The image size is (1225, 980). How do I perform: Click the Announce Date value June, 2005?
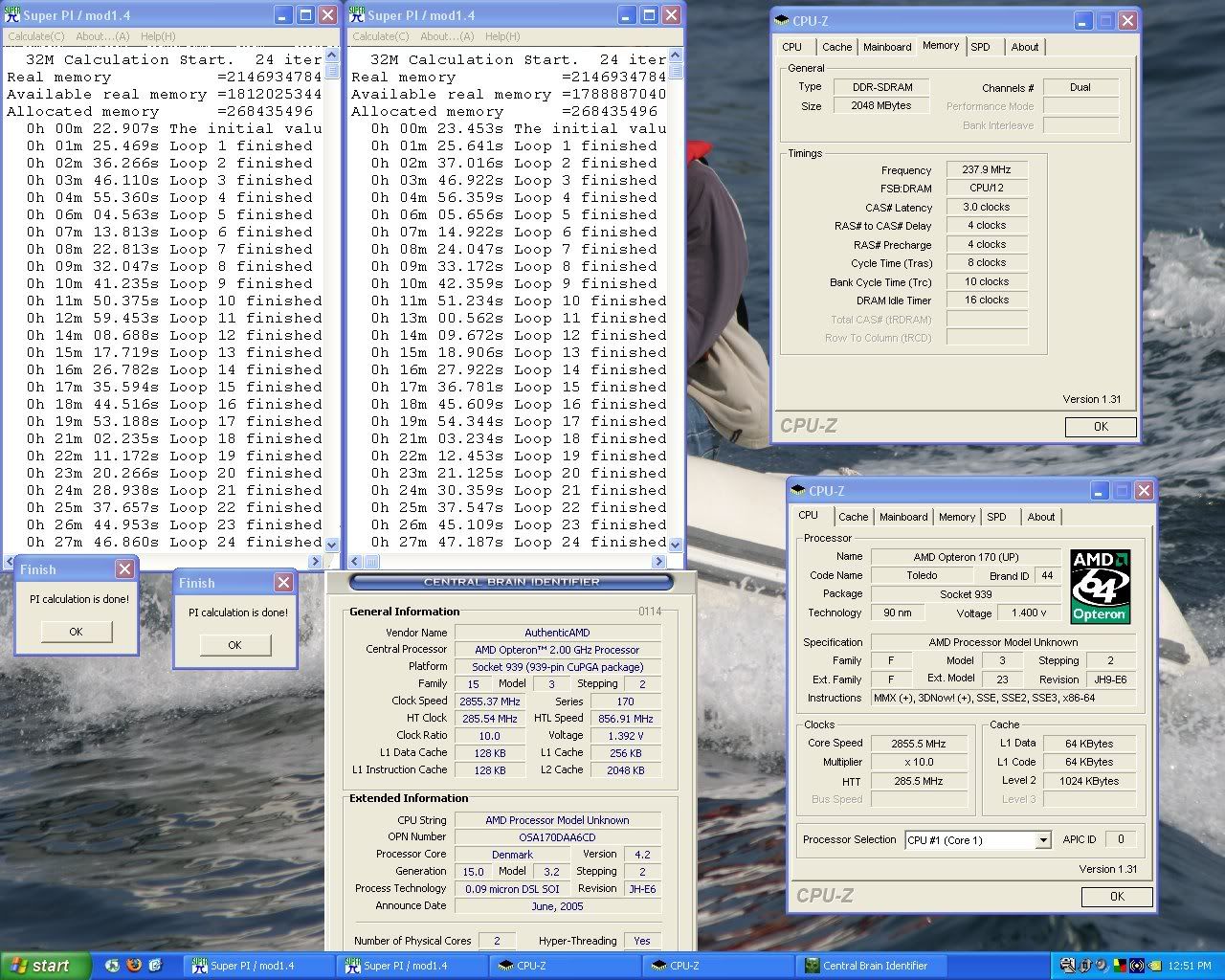pyautogui.click(x=557, y=906)
